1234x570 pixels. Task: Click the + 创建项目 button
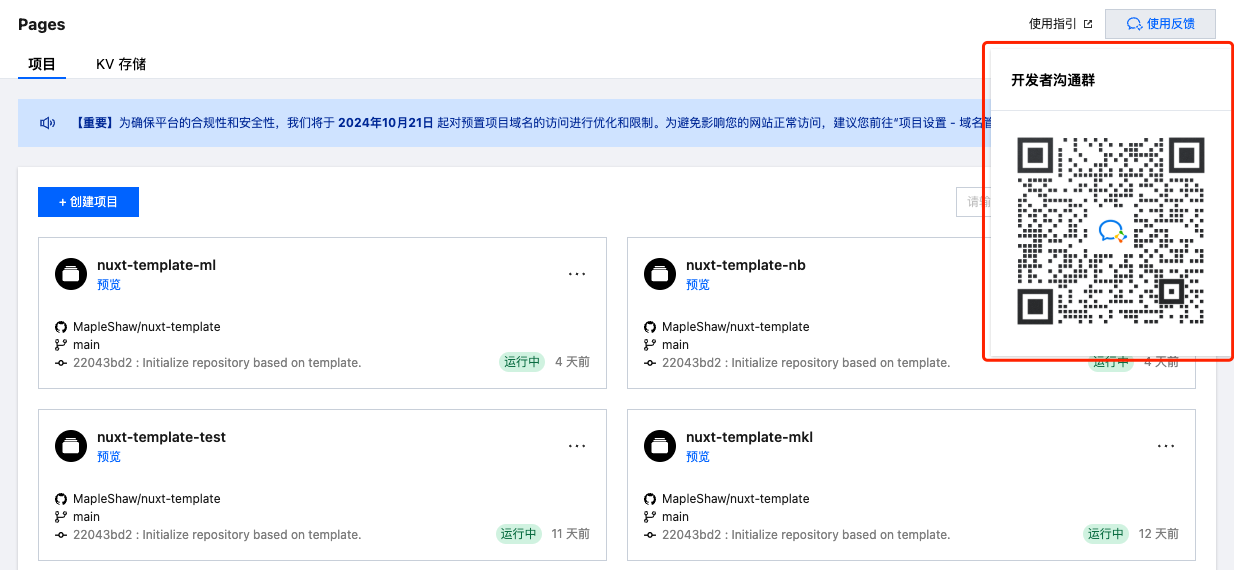[x=88, y=202]
